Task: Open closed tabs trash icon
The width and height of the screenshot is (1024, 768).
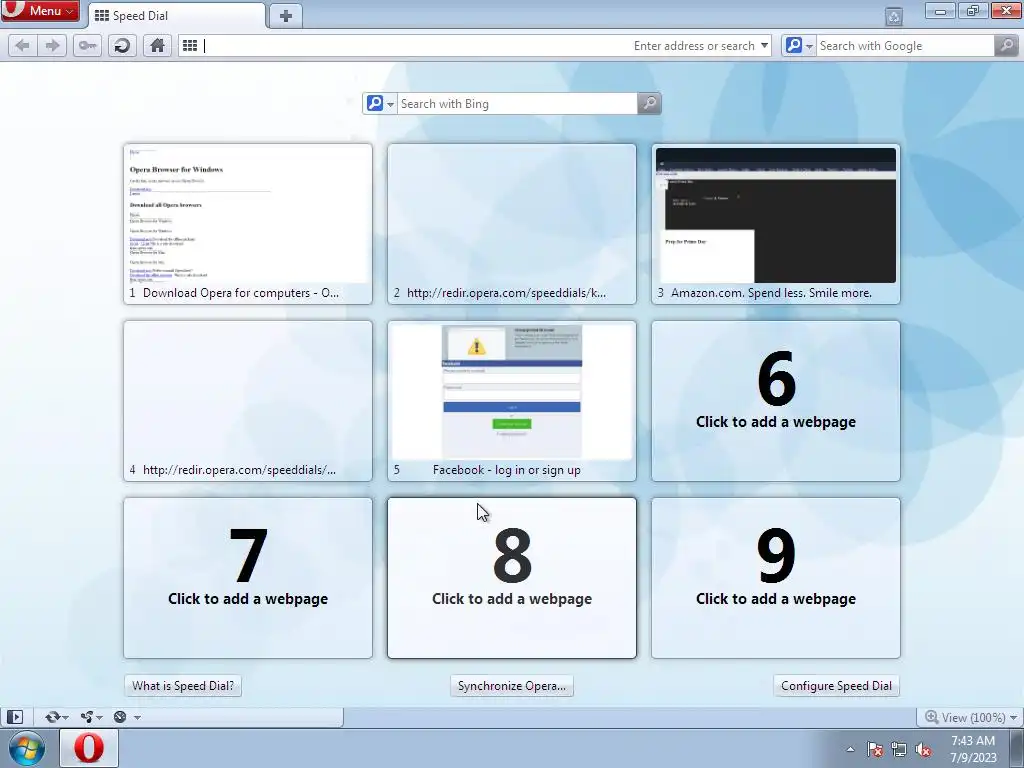Action: (x=893, y=16)
